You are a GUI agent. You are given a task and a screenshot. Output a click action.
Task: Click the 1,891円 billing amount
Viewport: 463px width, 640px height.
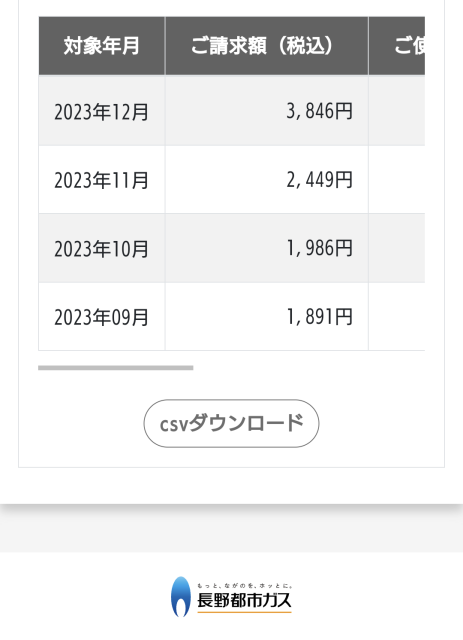point(319,317)
